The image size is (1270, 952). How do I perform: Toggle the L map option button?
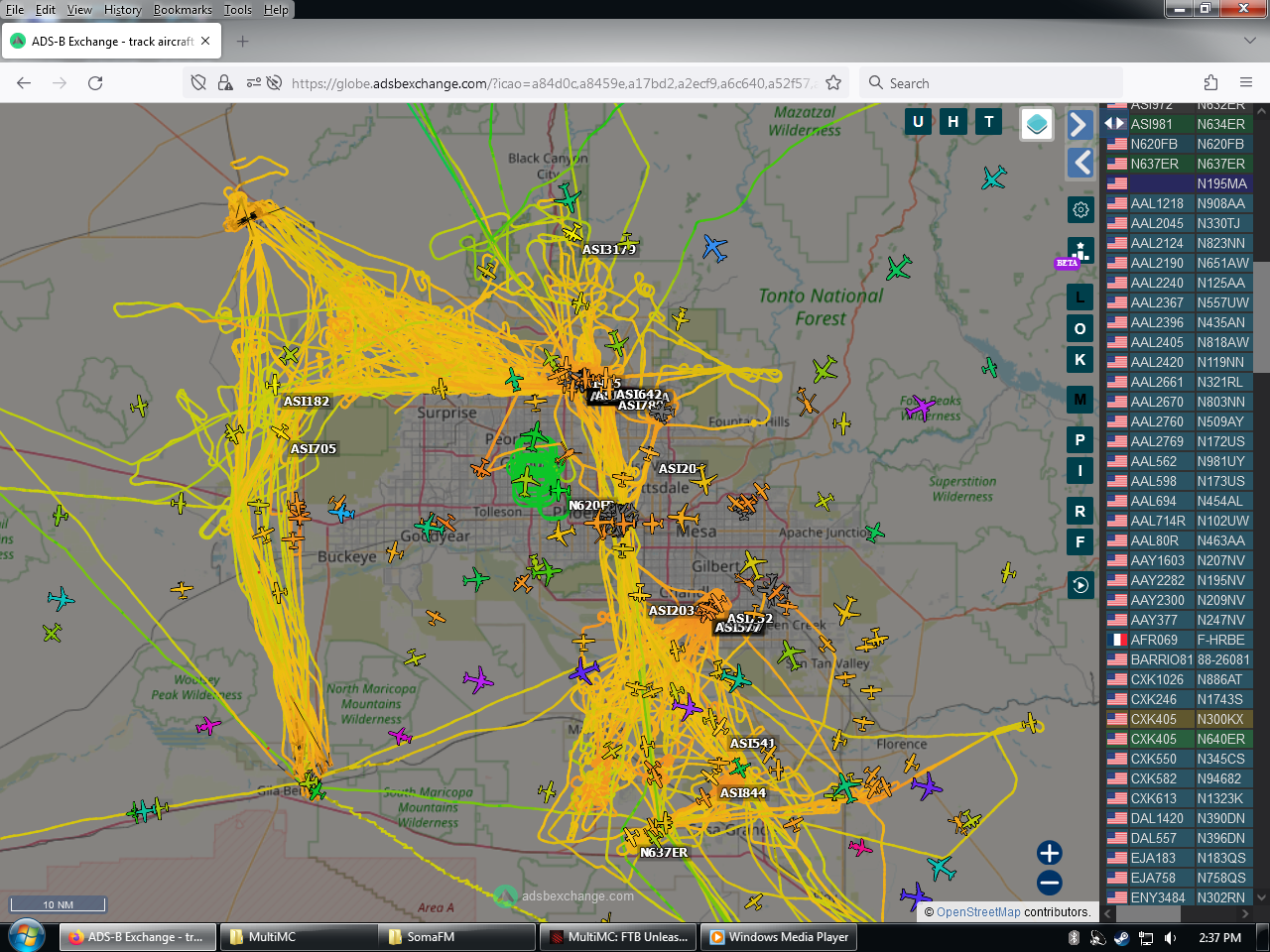[1080, 297]
